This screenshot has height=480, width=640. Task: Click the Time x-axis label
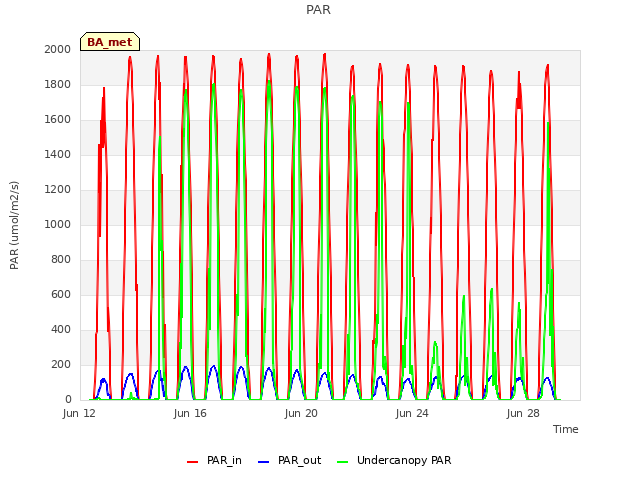pos(566,429)
